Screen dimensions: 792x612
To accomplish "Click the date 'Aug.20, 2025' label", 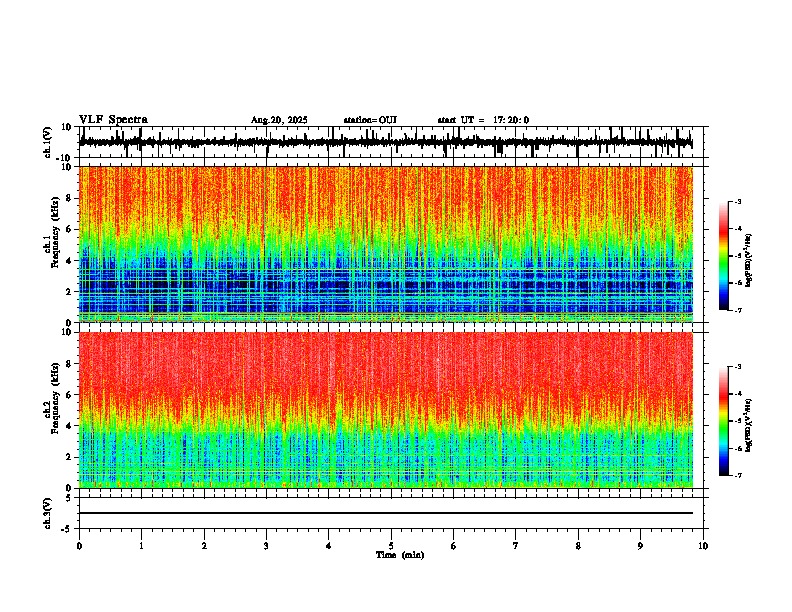I will (279, 120).
